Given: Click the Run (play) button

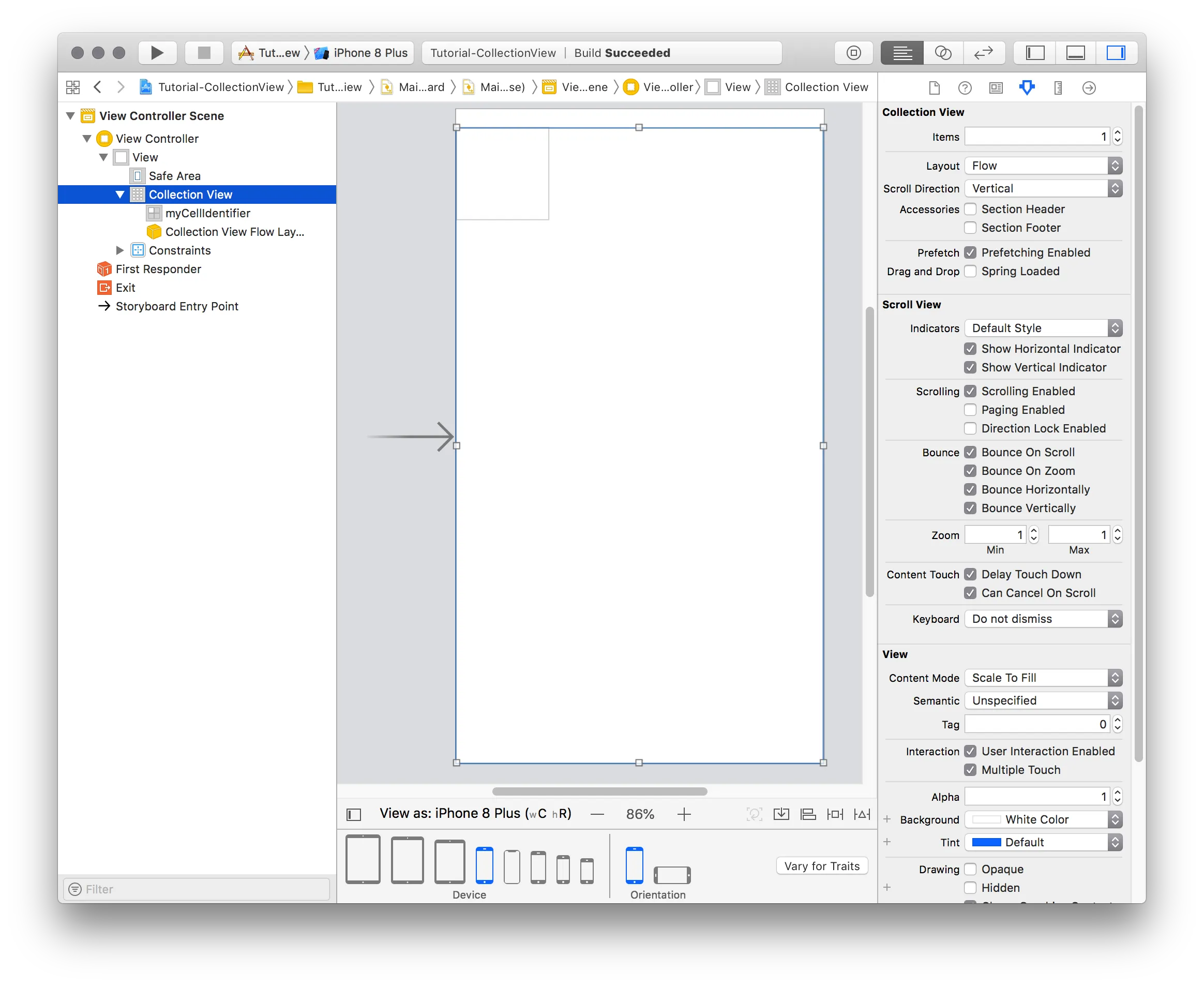Looking at the screenshot, I should [x=157, y=53].
